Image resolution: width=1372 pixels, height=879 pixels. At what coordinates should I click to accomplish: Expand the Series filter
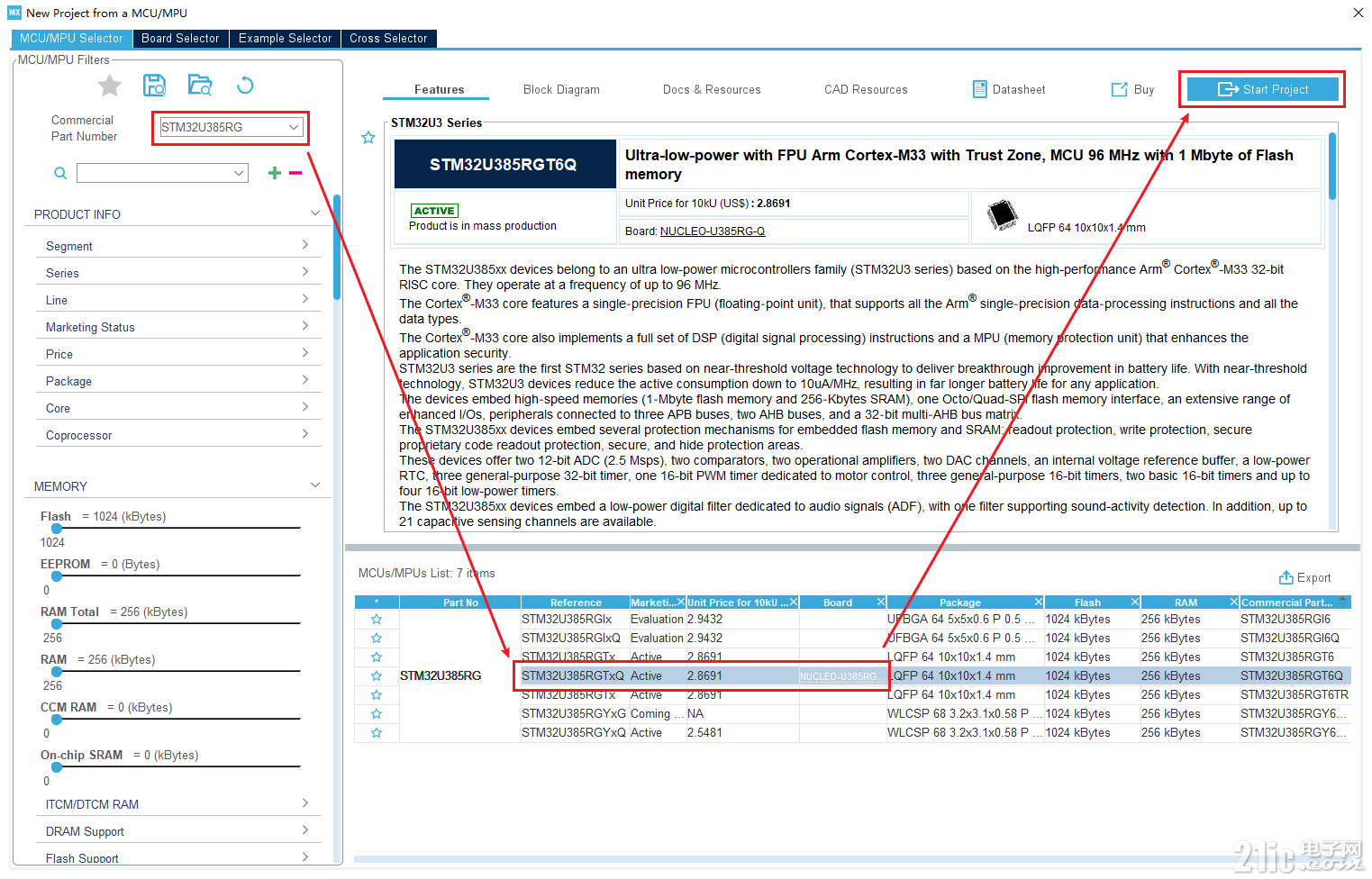pos(304,272)
